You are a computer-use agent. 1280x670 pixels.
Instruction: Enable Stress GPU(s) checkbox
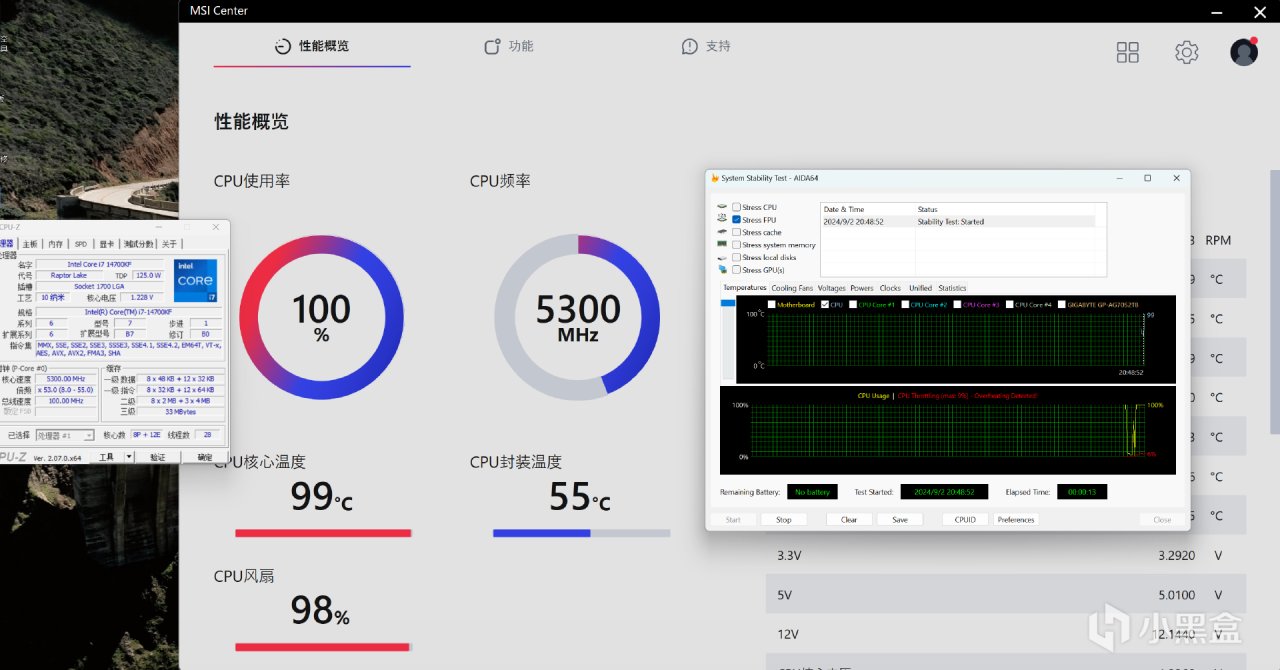tap(737, 270)
